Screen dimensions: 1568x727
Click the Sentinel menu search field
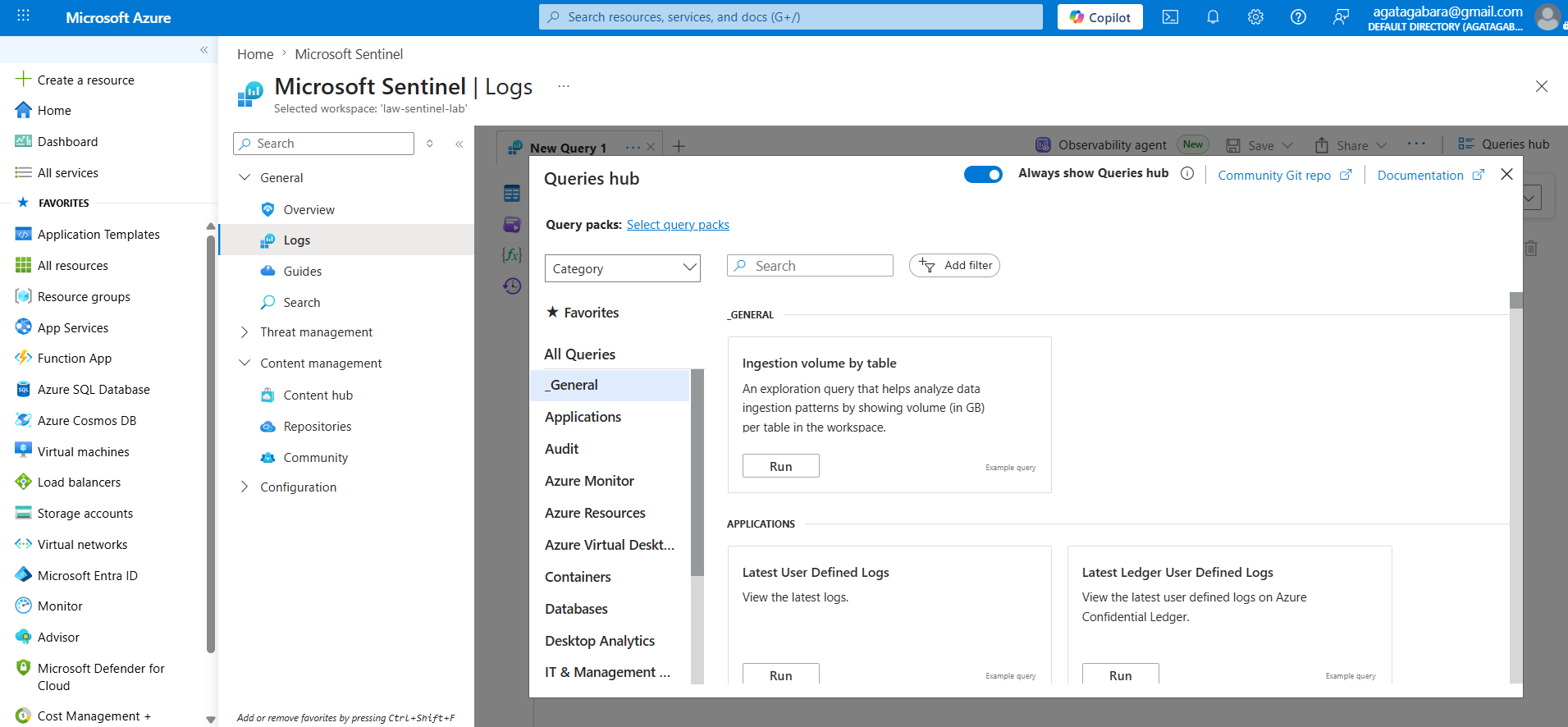(323, 144)
